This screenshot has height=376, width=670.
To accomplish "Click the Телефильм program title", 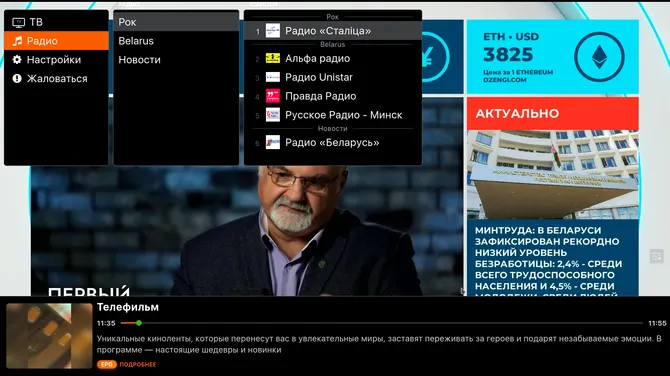I will [x=128, y=307].
